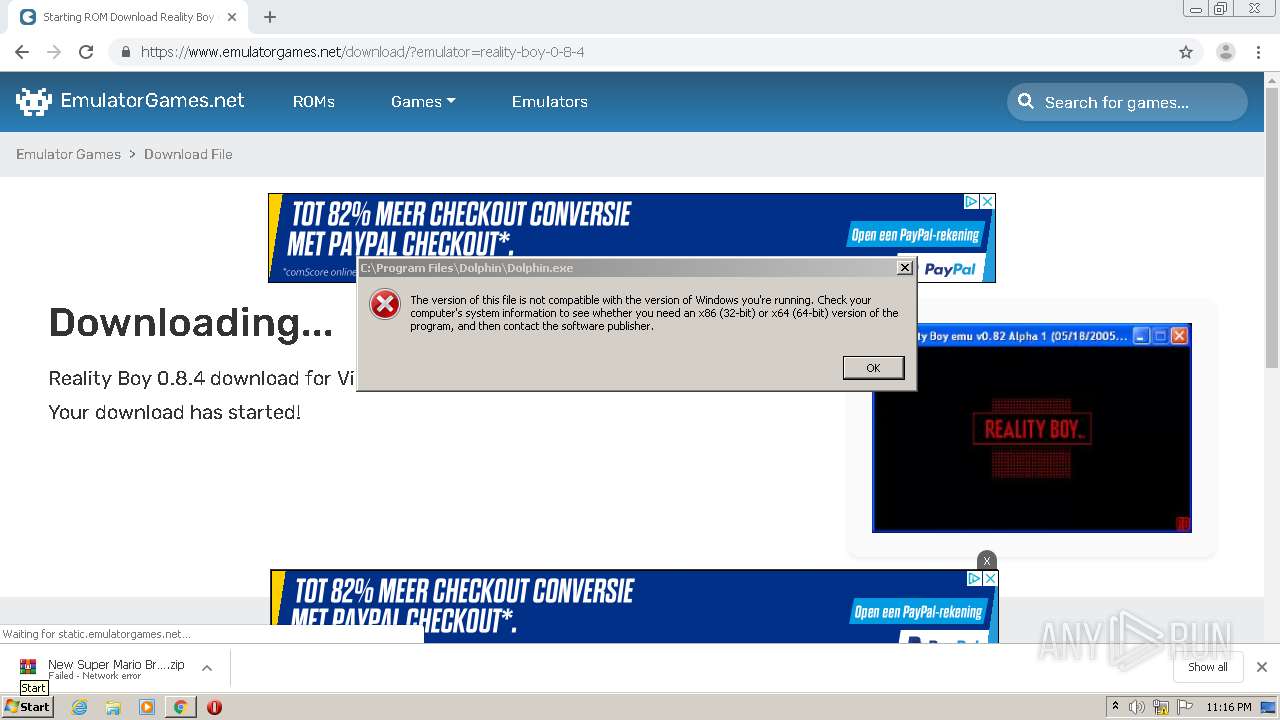Bookmark this page with the star icon
Image resolution: width=1280 pixels, height=720 pixels.
[1186, 52]
